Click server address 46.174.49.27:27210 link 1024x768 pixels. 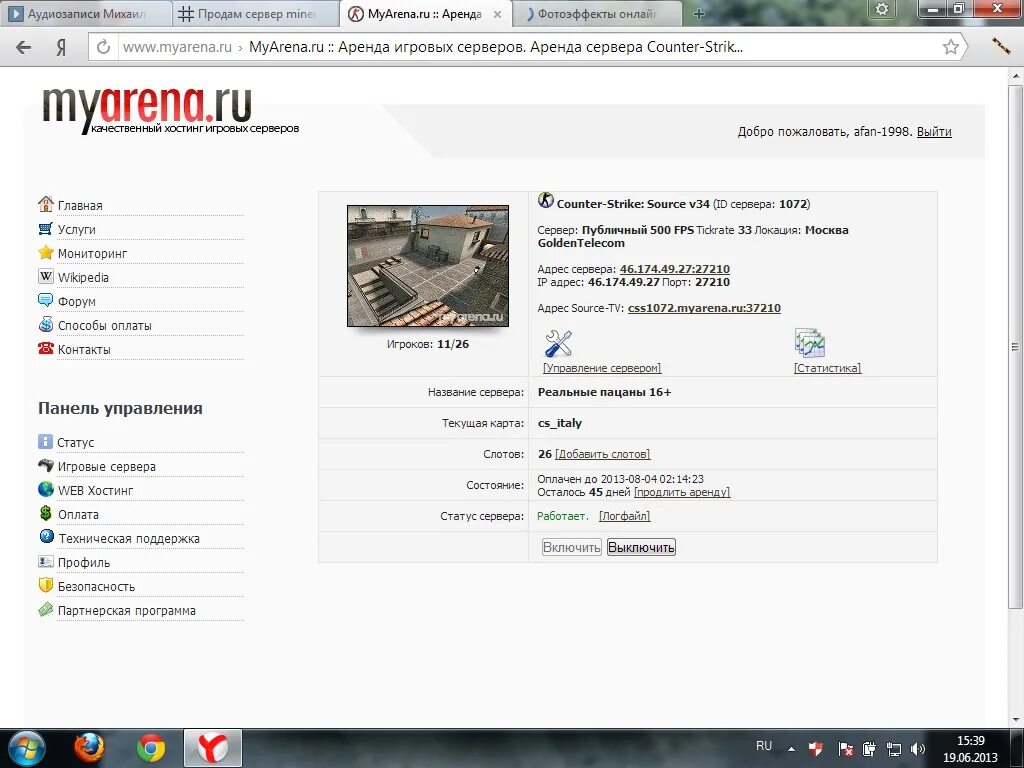tap(675, 269)
